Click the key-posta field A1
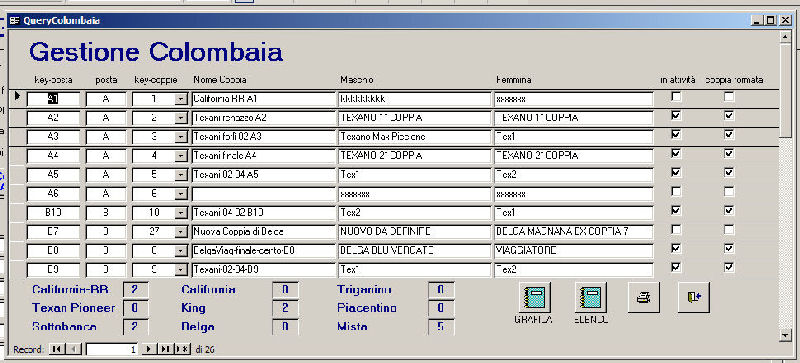800x363 pixels. pos(53,99)
